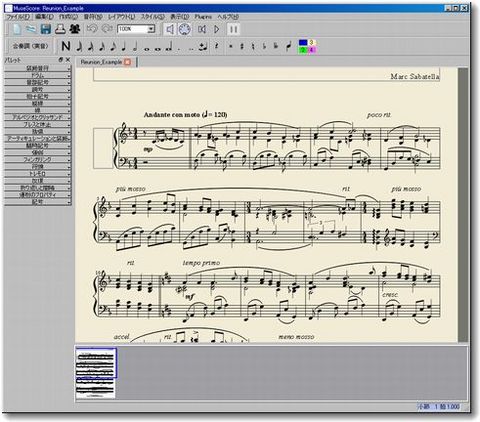Expand the アルペジオとグリッサンド palette
This screenshot has width=480, height=422.
coord(37,117)
